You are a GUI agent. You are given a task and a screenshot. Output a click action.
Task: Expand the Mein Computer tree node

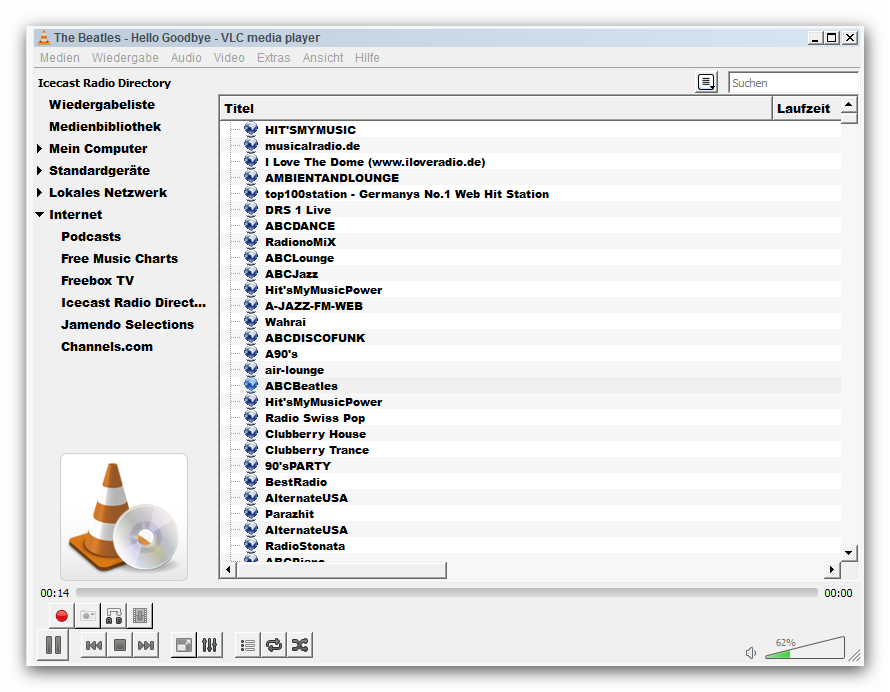39,149
